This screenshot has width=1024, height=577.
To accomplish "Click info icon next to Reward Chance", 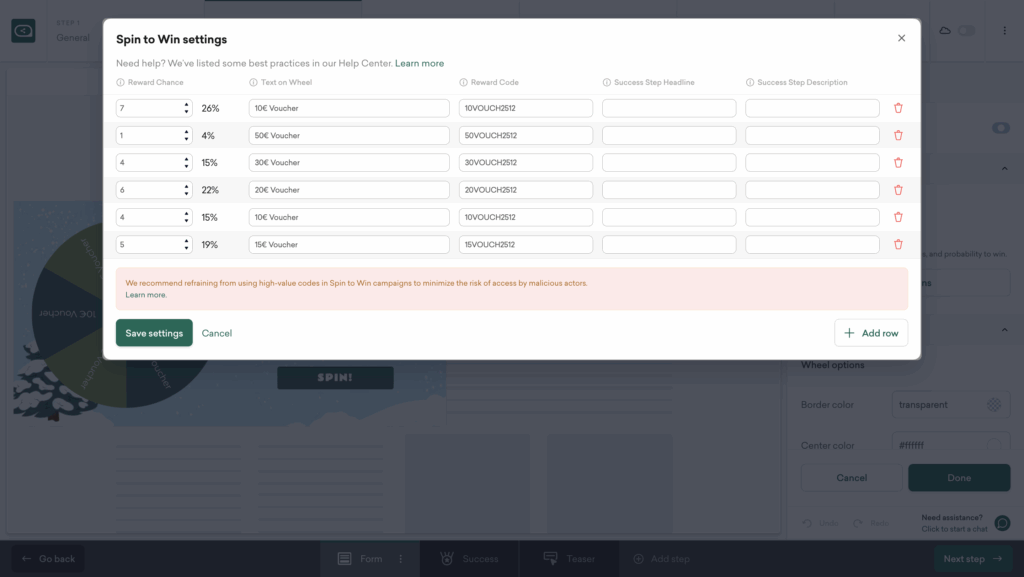I will [120, 83].
